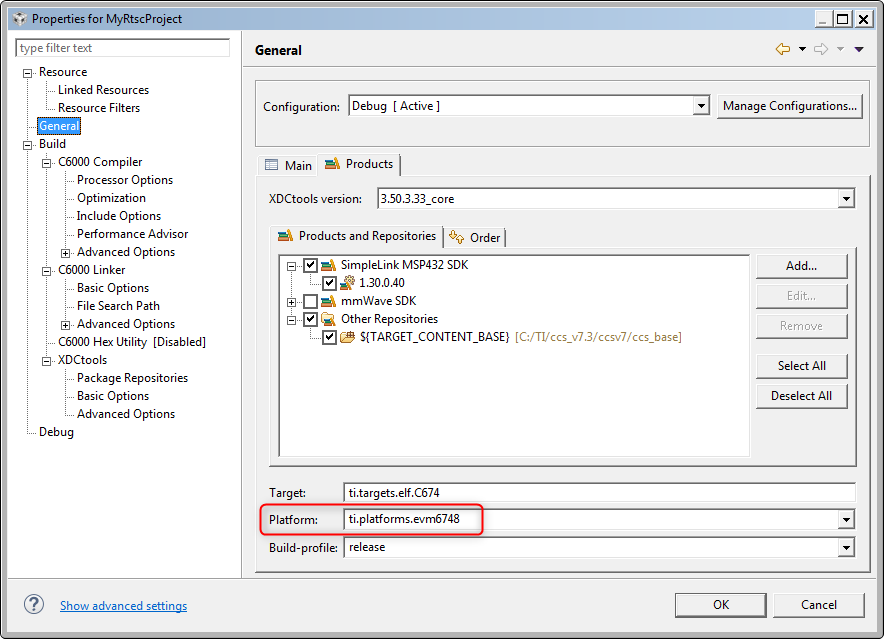Image resolution: width=884 pixels, height=639 pixels.
Task: Enable the mmWave SDK checkbox
Action: tap(310, 301)
